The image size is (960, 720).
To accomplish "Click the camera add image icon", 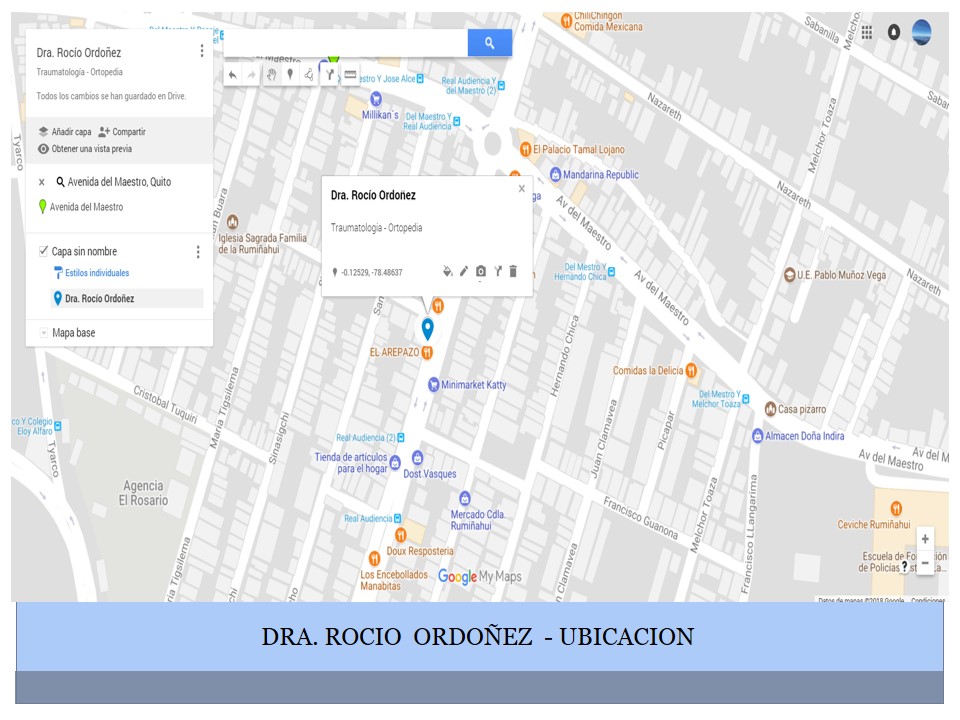I will pos(480,271).
